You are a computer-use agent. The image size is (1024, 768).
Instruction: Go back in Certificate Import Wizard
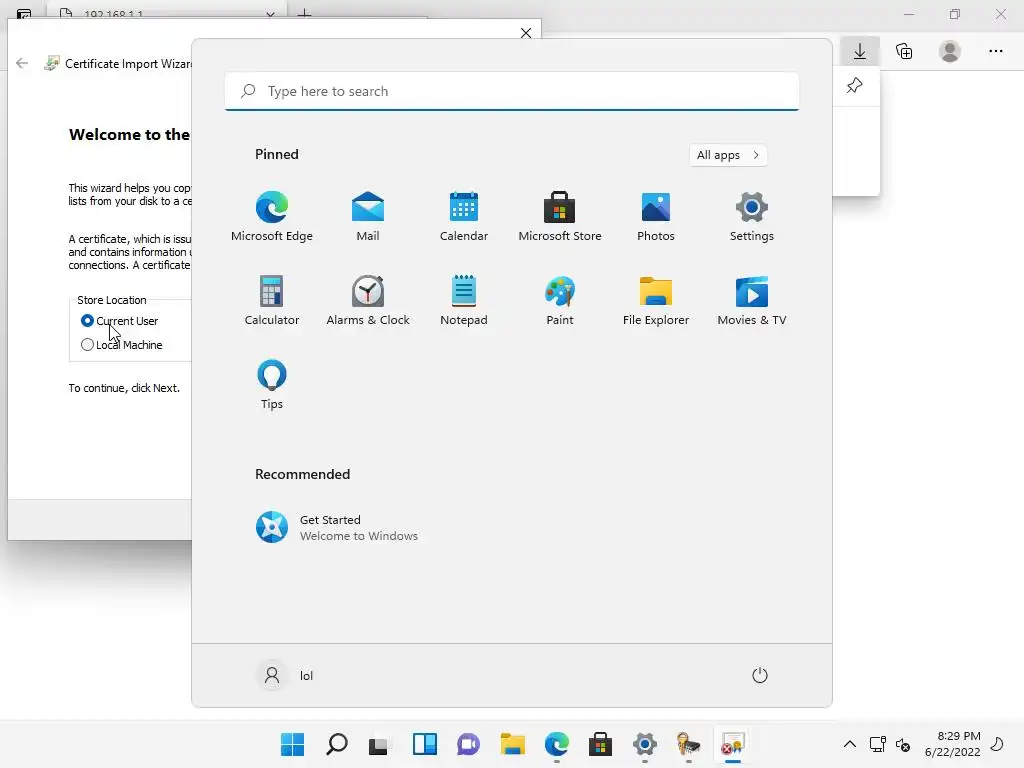[x=22, y=63]
